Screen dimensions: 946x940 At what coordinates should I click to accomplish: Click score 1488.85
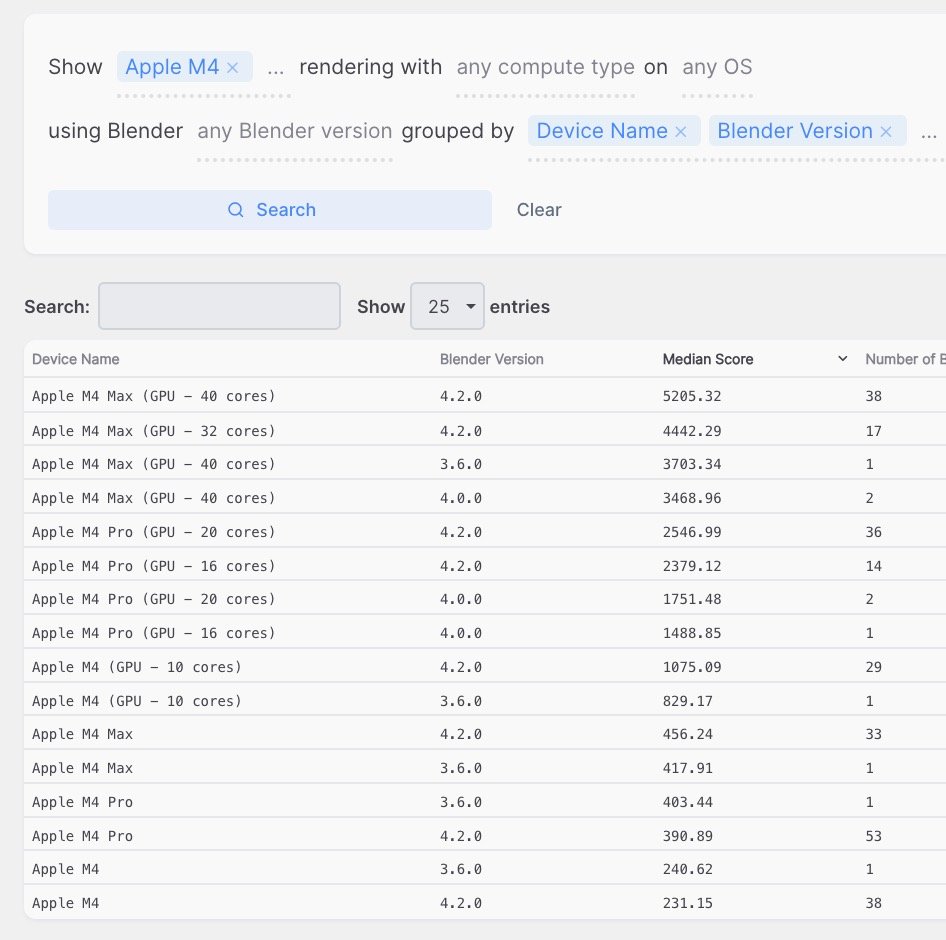(692, 633)
